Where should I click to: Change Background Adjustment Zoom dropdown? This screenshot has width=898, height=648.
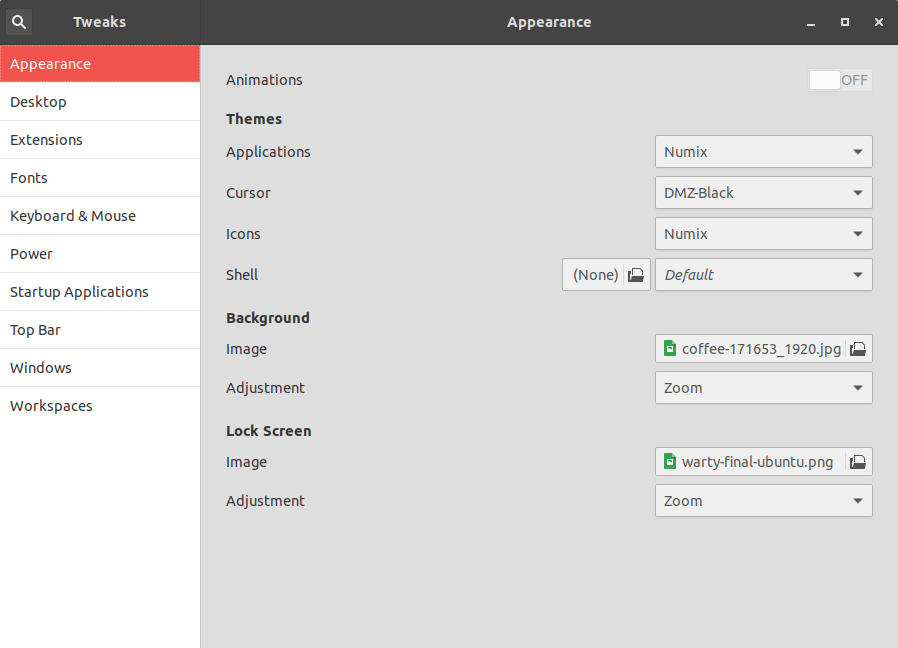763,388
